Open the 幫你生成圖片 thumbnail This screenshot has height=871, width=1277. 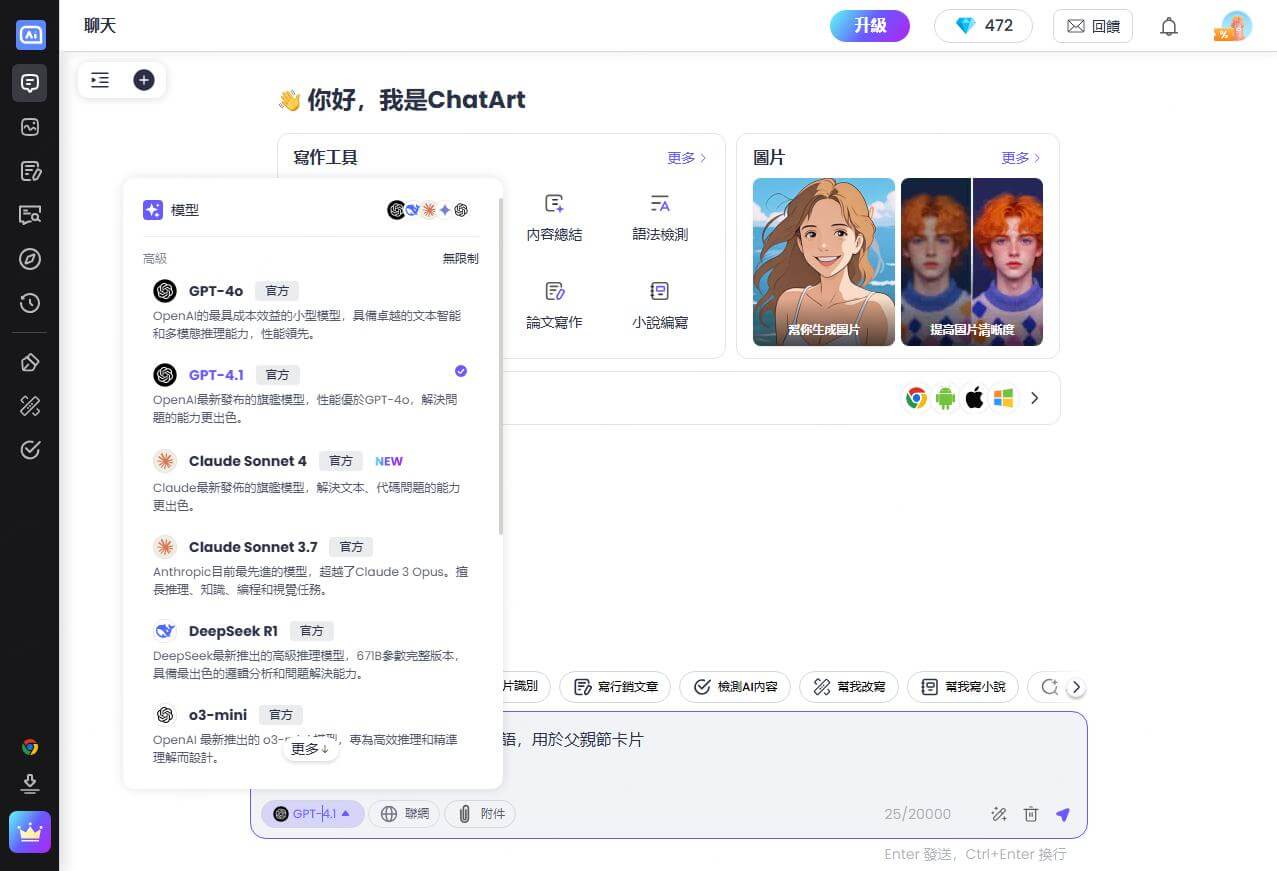(824, 262)
